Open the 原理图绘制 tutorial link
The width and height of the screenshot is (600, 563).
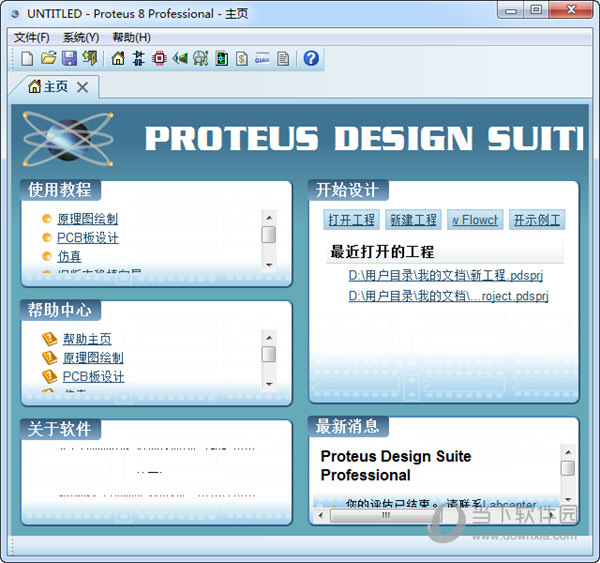pyautogui.click(x=87, y=219)
